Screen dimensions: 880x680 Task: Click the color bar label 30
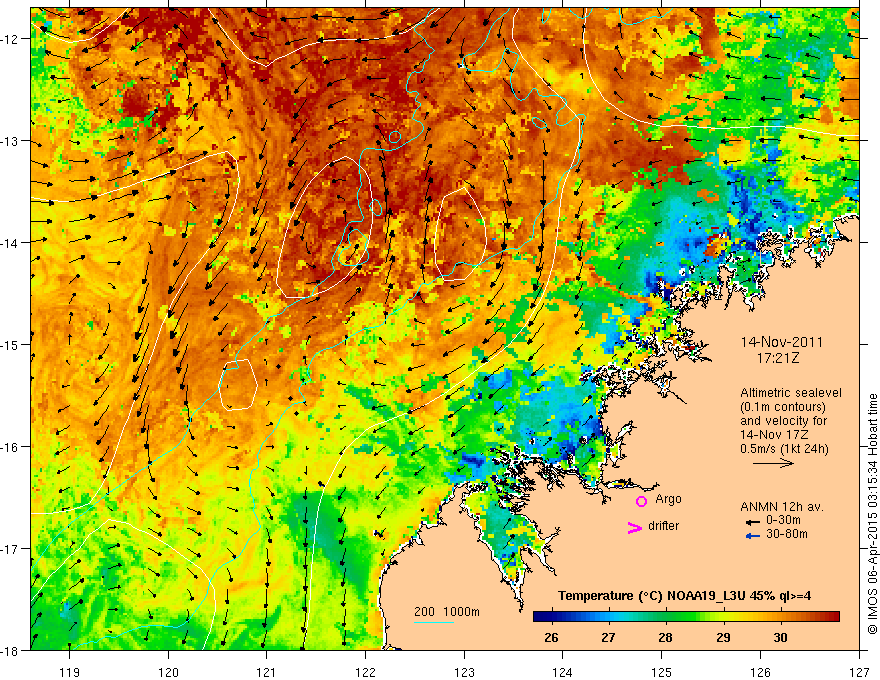point(780,637)
